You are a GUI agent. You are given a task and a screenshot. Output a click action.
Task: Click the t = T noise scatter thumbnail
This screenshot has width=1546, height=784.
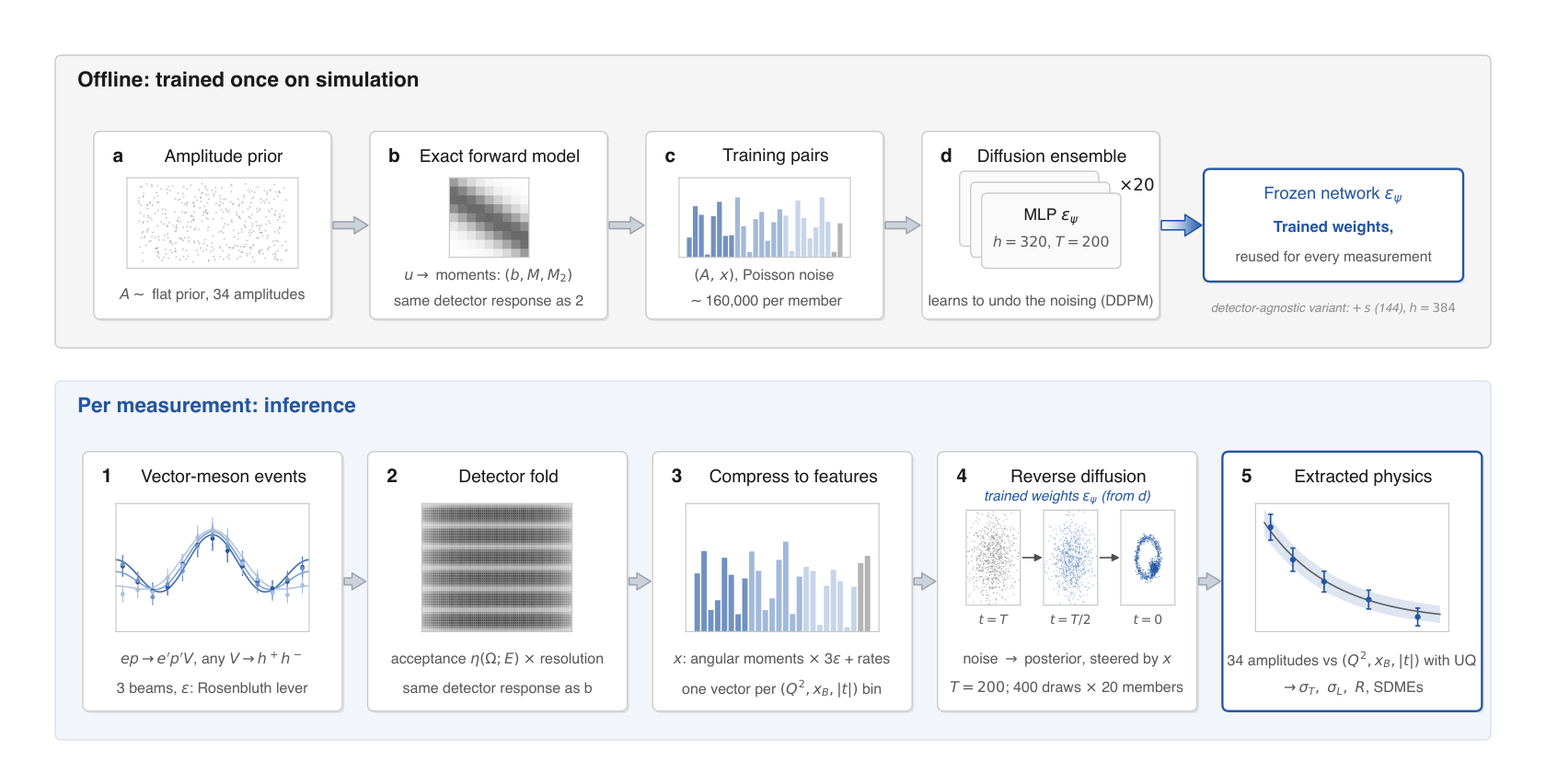(993, 557)
